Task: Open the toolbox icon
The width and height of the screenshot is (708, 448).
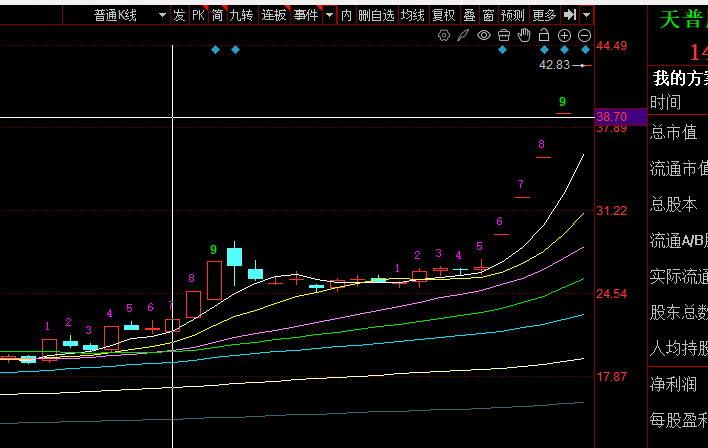Action: pyautogui.click(x=504, y=35)
